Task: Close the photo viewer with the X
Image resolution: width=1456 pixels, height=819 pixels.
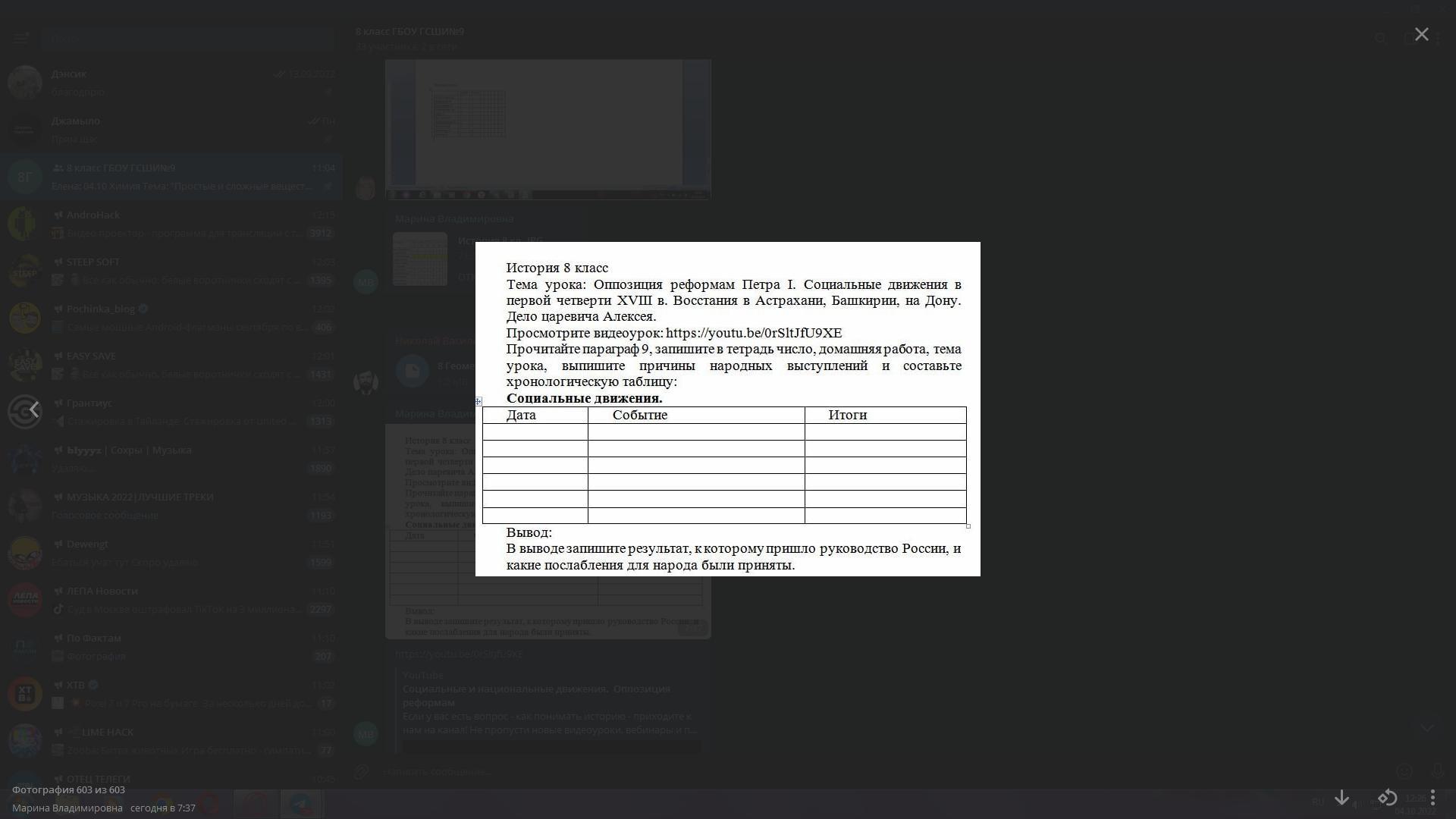Action: point(1421,35)
